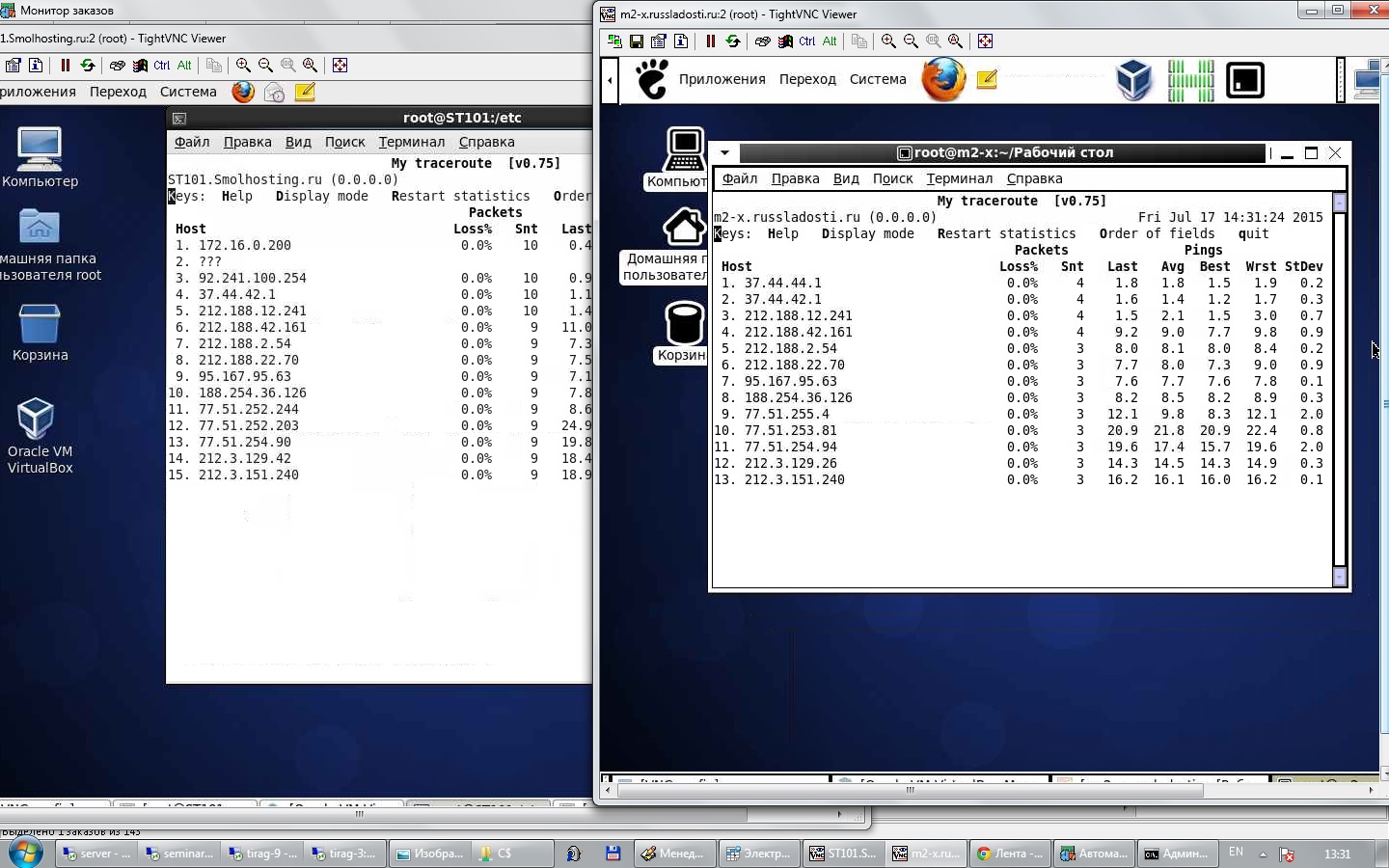Image resolution: width=1389 pixels, height=868 pixels.
Task: Open the Приложения menu on m2-x panel
Action: tap(722, 79)
